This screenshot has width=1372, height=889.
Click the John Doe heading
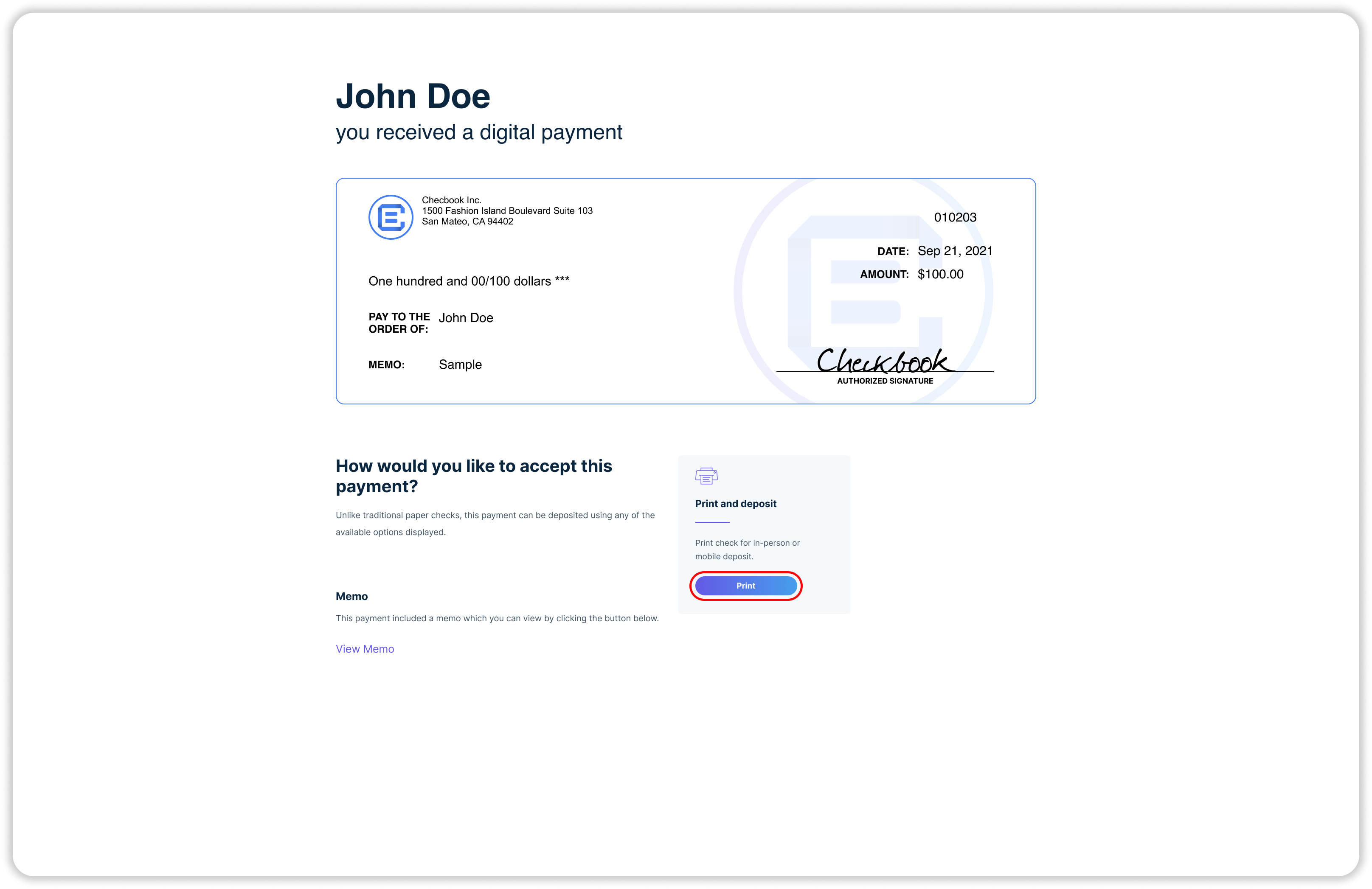coord(413,96)
